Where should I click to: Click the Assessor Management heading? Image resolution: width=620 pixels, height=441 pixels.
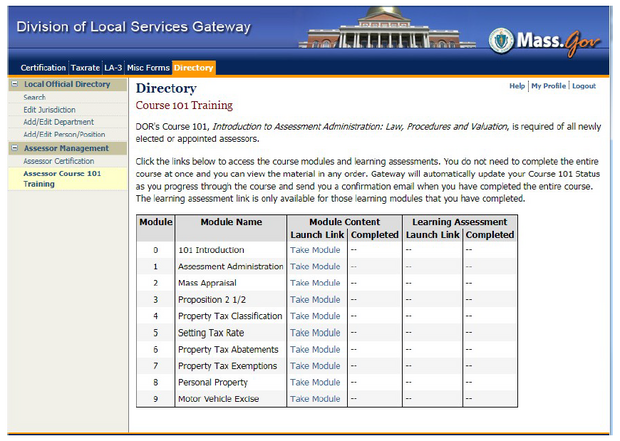pyautogui.click(x=66, y=148)
